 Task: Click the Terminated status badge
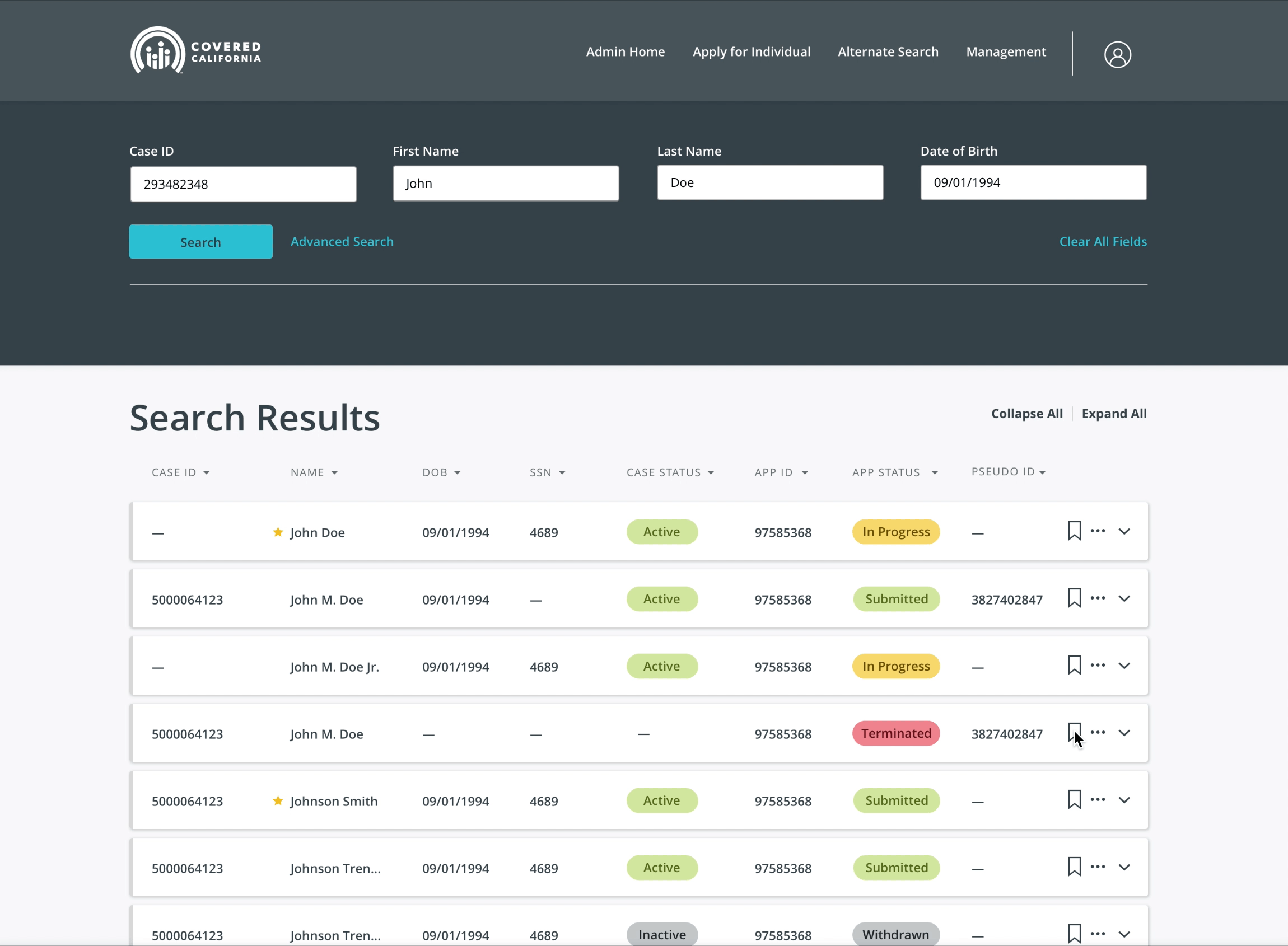(895, 733)
